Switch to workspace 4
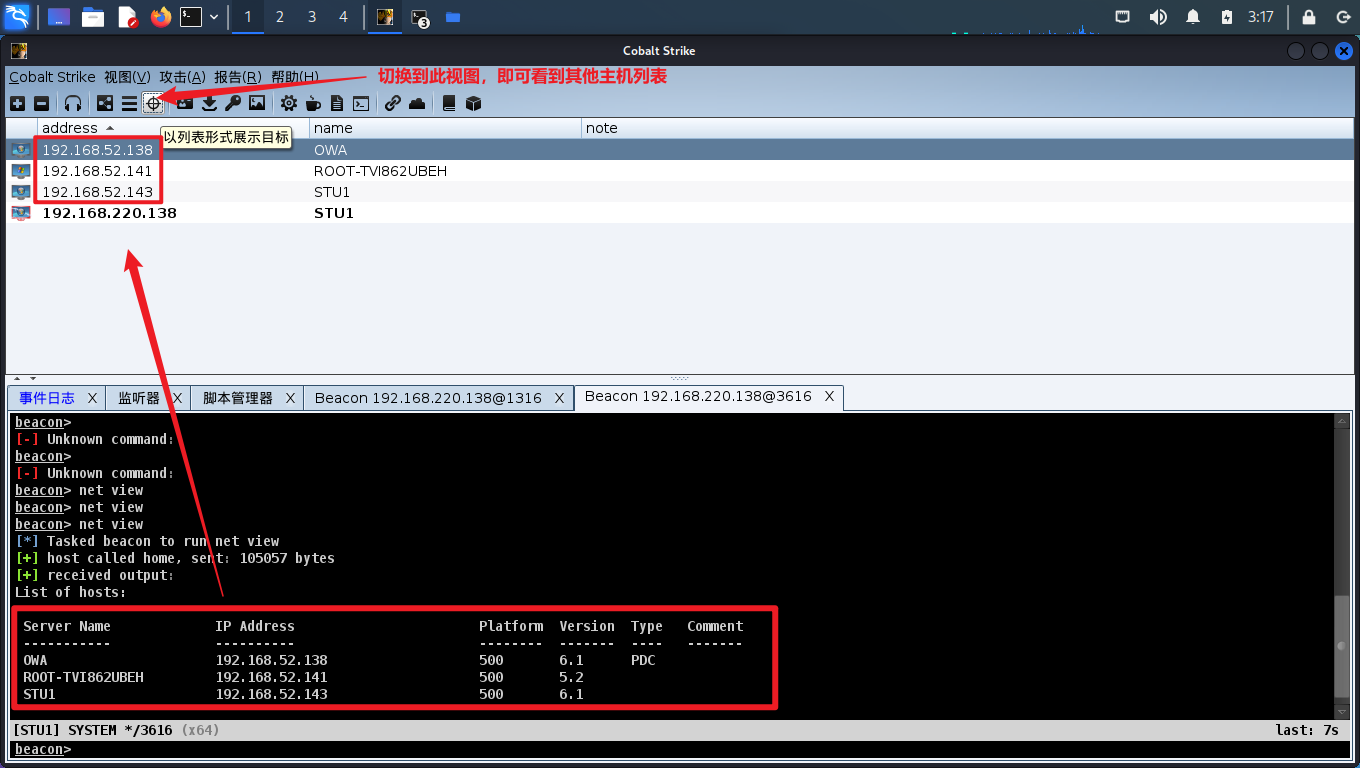Image resolution: width=1360 pixels, height=768 pixels. [x=344, y=17]
